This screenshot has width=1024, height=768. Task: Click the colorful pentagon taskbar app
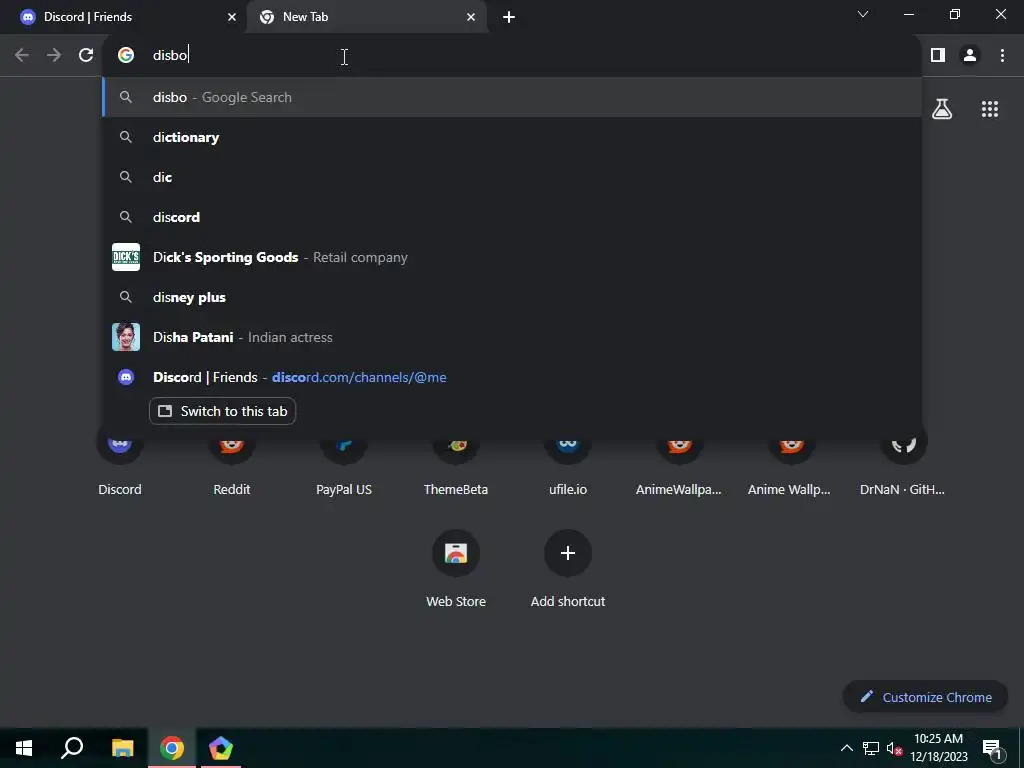click(221, 748)
